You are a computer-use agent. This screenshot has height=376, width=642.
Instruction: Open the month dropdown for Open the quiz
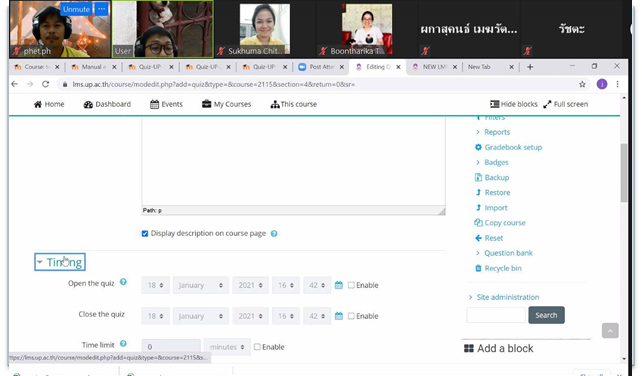200,285
